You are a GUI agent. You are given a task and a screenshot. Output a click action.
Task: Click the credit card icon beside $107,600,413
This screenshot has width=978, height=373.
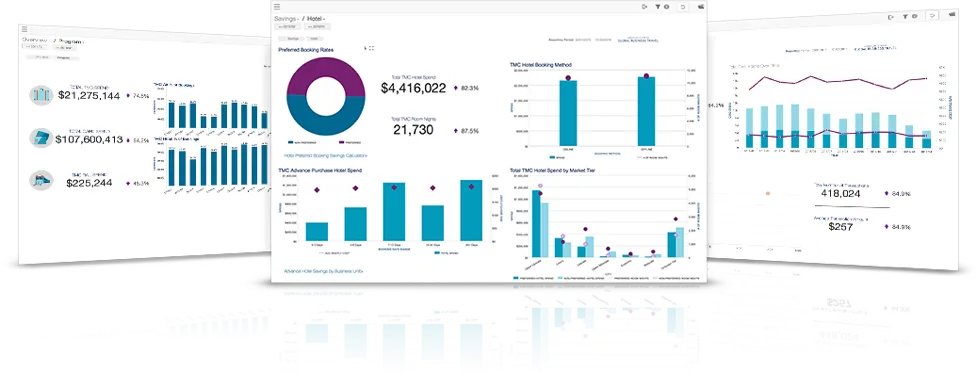click(x=41, y=138)
